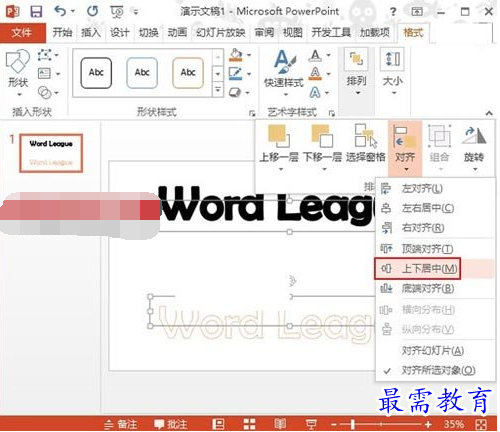Choose Align Top (顶端对齐) from menu
The width and height of the screenshot is (500, 432).
pos(435,249)
